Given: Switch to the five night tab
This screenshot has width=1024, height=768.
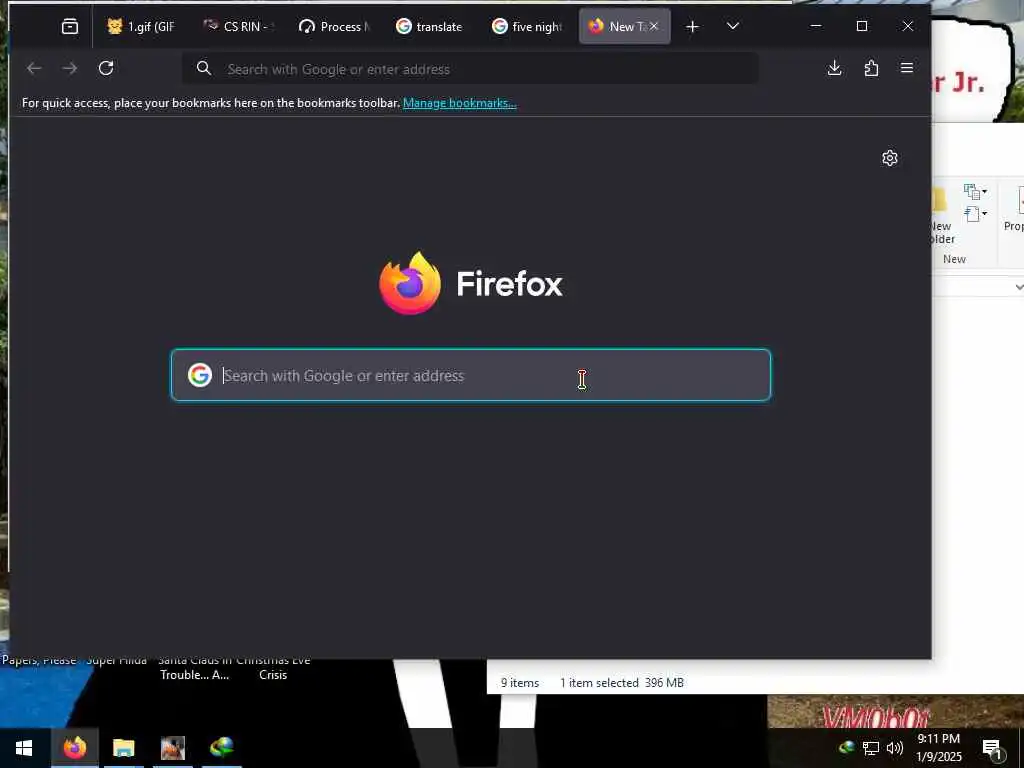Looking at the screenshot, I should coord(527,26).
